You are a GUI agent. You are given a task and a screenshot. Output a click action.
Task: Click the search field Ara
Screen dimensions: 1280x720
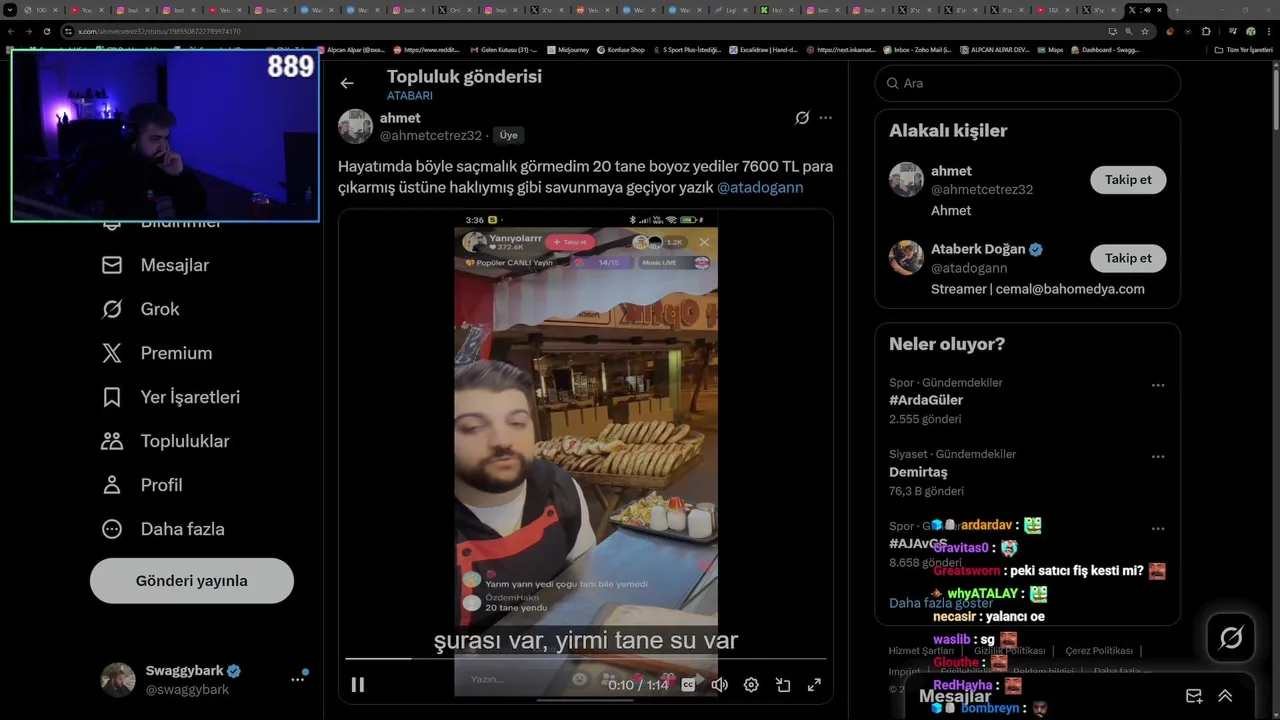pyautogui.click(x=1027, y=83)
